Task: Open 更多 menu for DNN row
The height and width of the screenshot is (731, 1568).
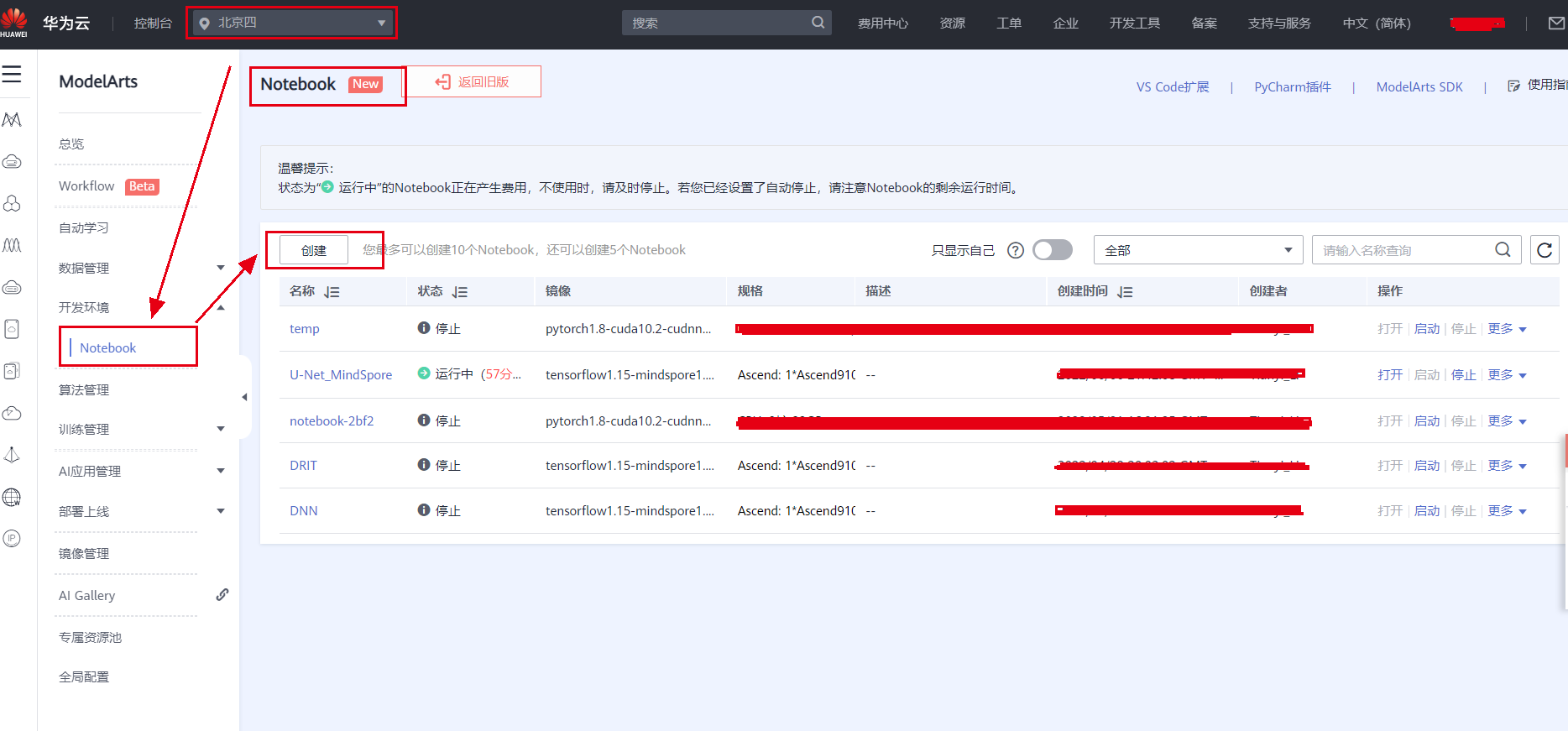Action: [x=1507, y=511]
